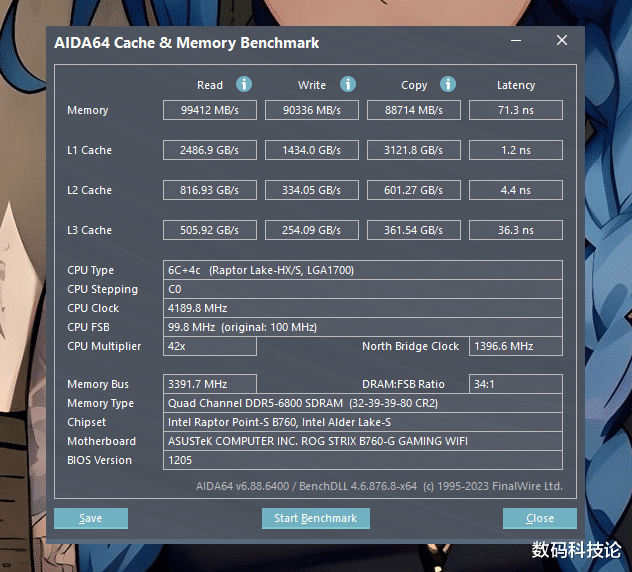Click L2 Cache read 816.93 GB/s
Screen dimensions: 632x572
210,190
